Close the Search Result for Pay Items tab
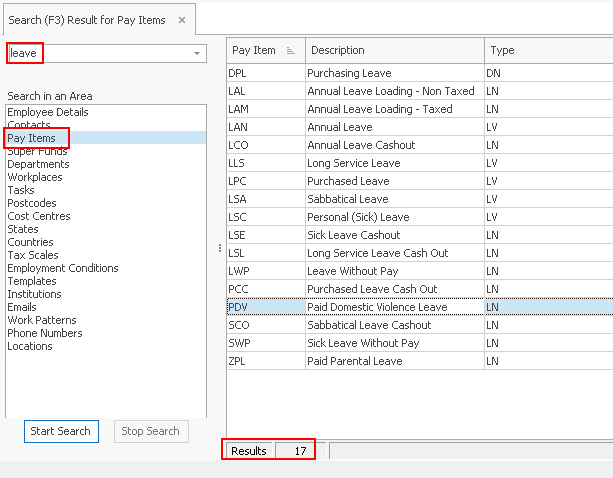Viewport: 613px width, 478px height. (x=182, y=20)
